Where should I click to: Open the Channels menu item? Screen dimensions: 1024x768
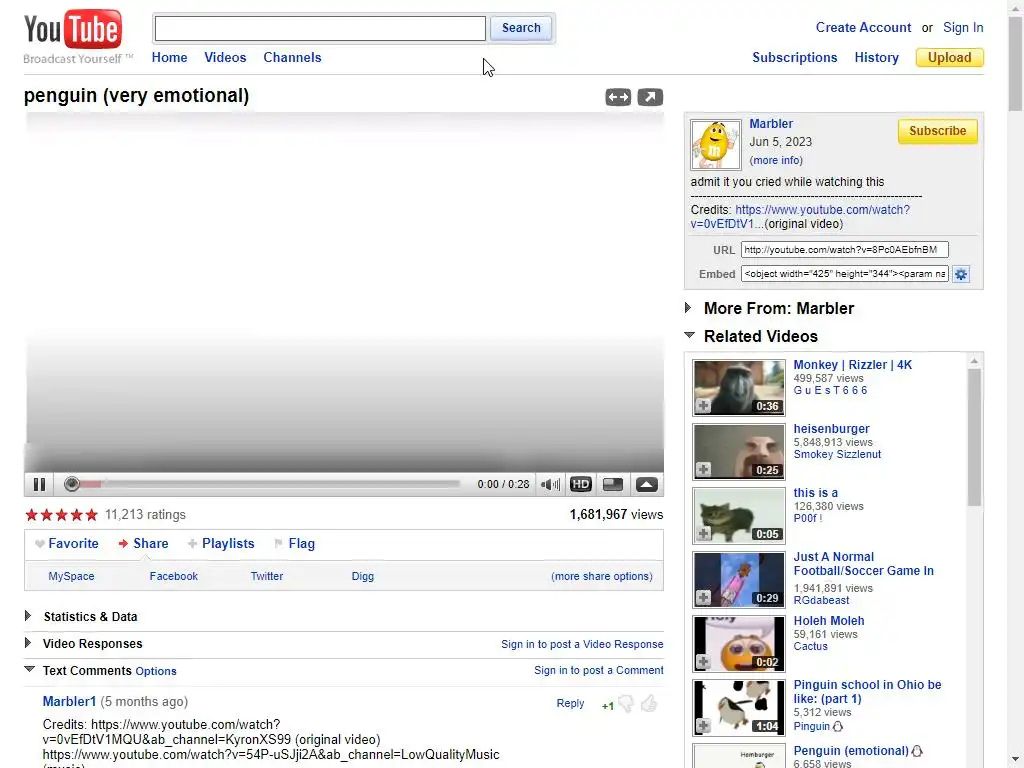pyautogui.click(x=293, y=57)
